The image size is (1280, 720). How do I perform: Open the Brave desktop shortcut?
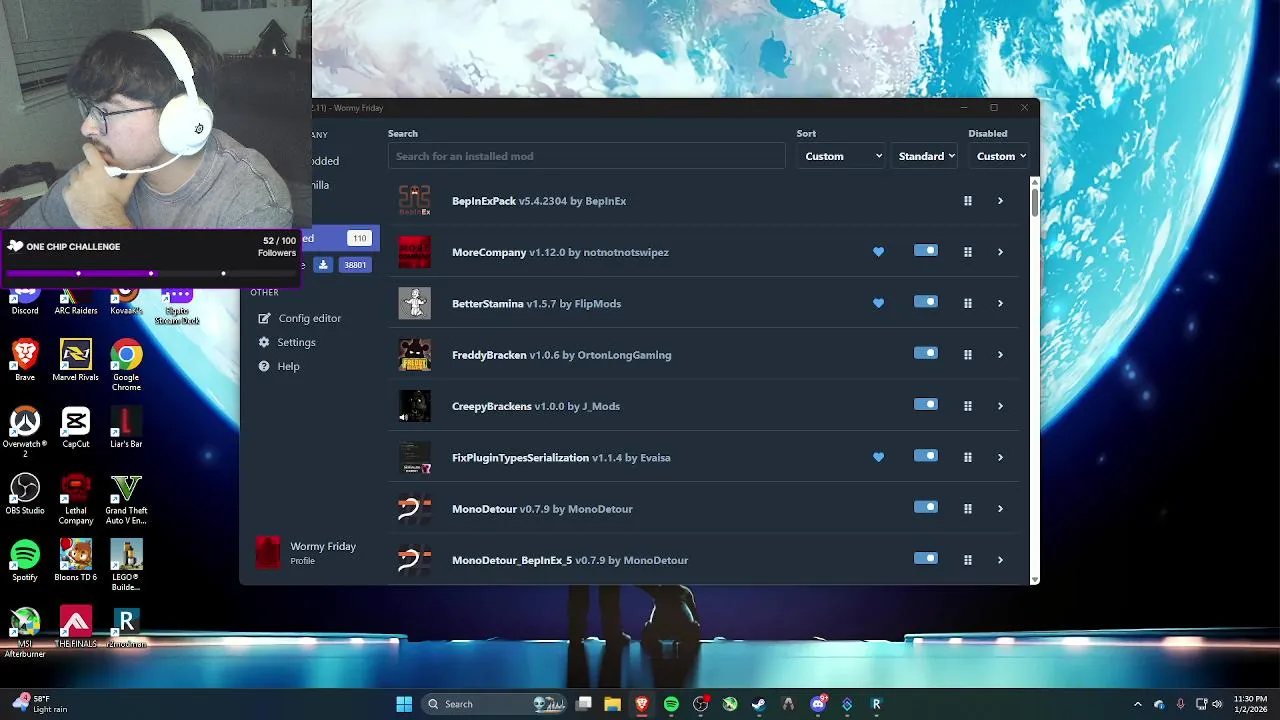pyautogui.click(x=25, y=361)
